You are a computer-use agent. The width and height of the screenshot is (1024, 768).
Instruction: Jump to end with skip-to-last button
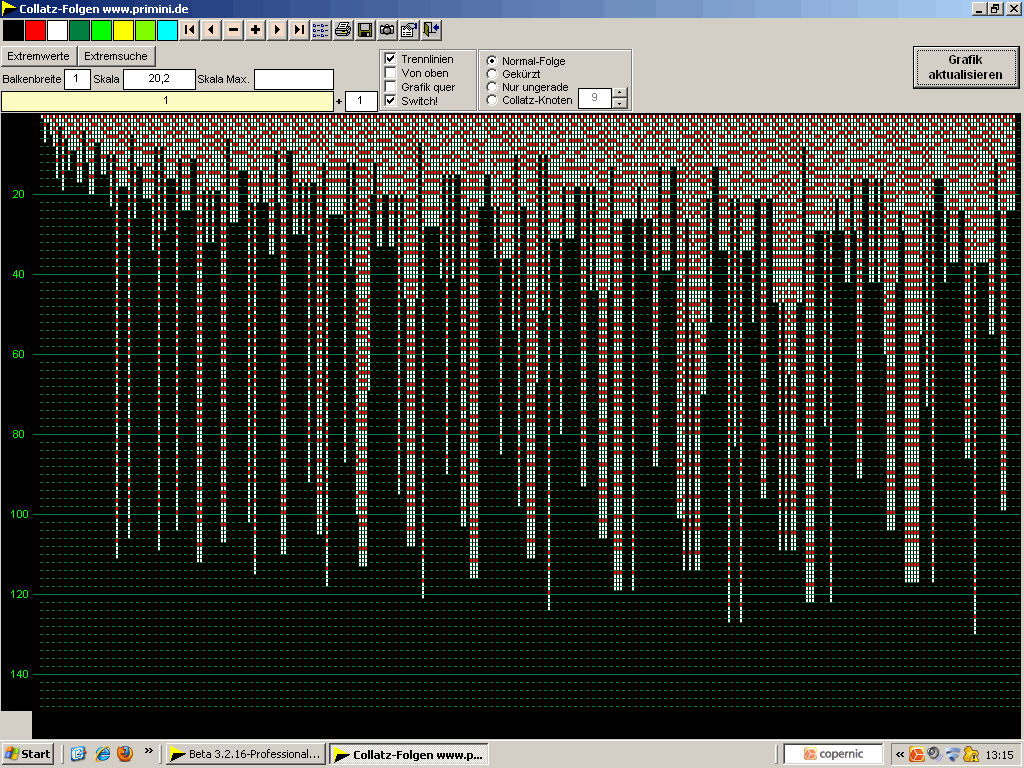[299, 30]
